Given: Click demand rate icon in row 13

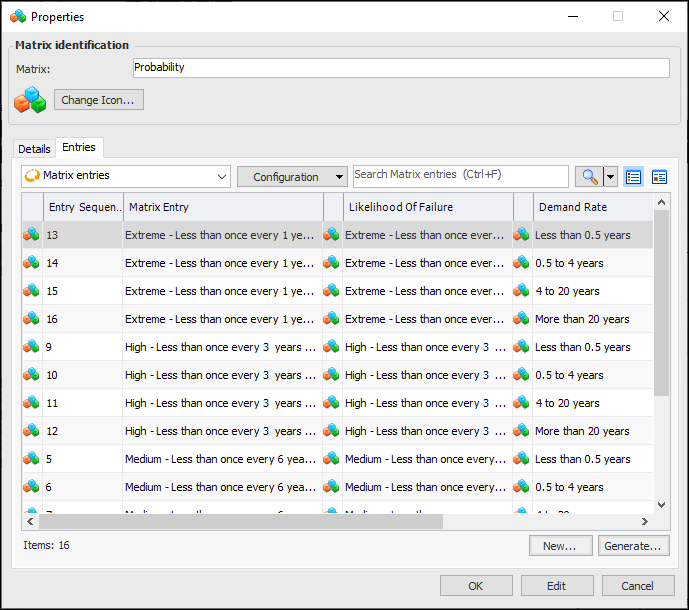Looking at the screenshot, I should pos(521,235).
